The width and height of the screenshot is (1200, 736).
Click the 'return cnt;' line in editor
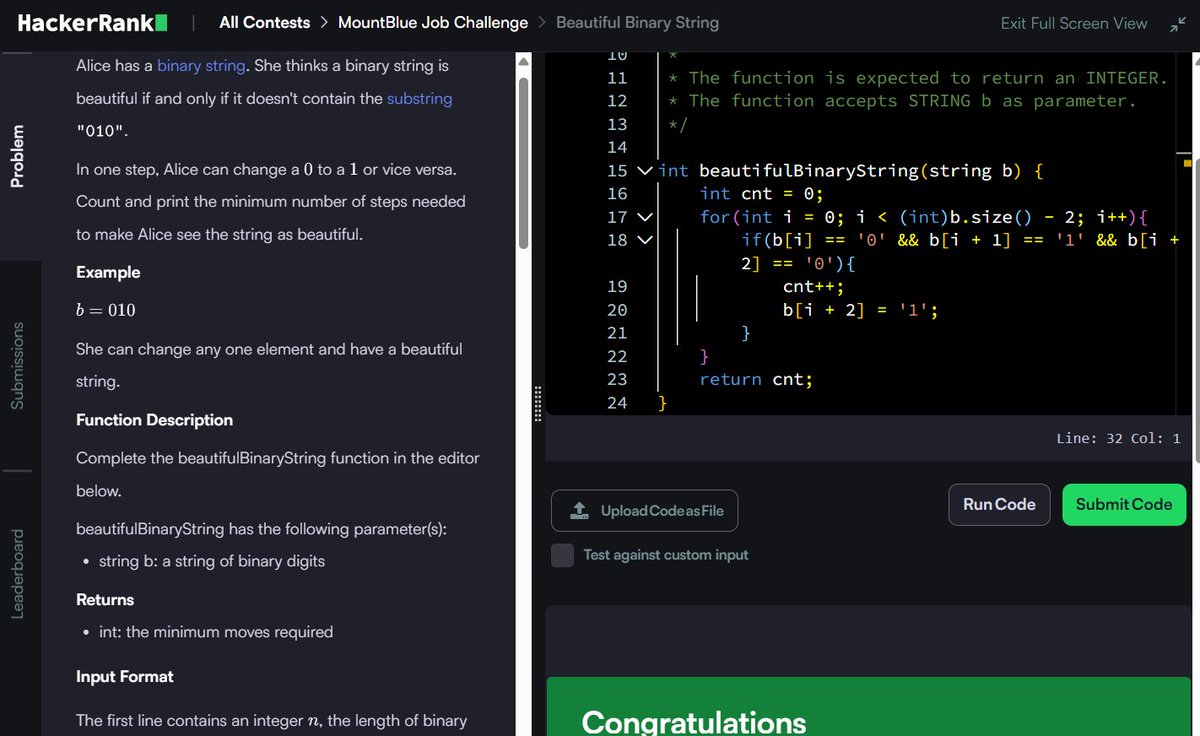click(756, 379)
